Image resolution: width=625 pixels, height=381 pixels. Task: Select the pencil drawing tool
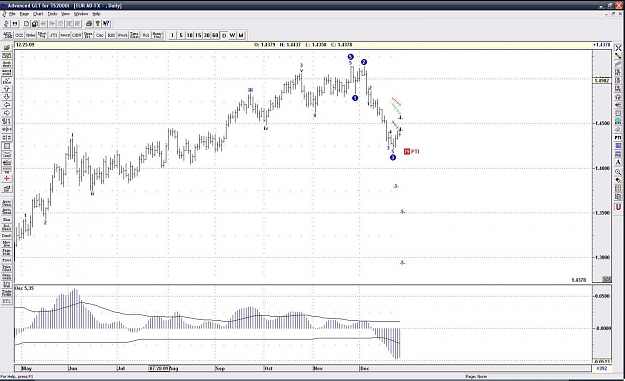[x=618, y=56]
